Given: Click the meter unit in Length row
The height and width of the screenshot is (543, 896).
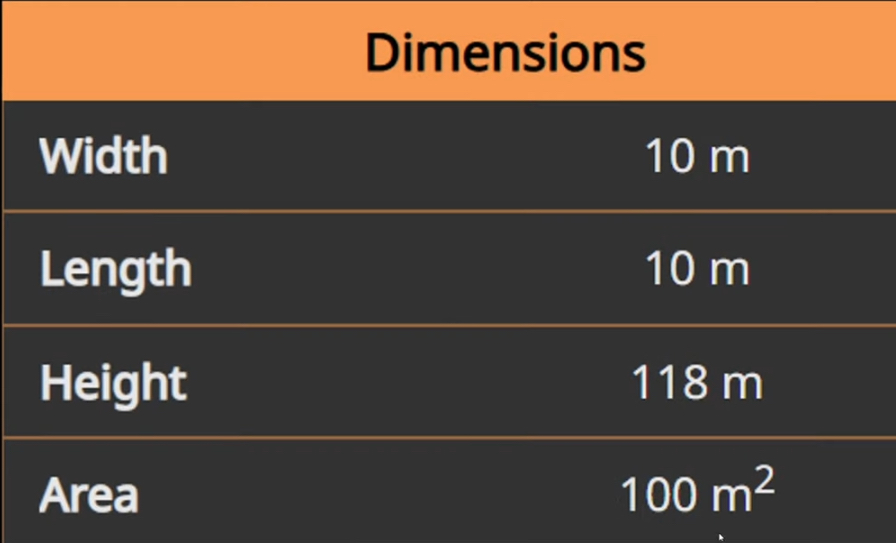Looking at the screenshot, I should coord(729,271).
